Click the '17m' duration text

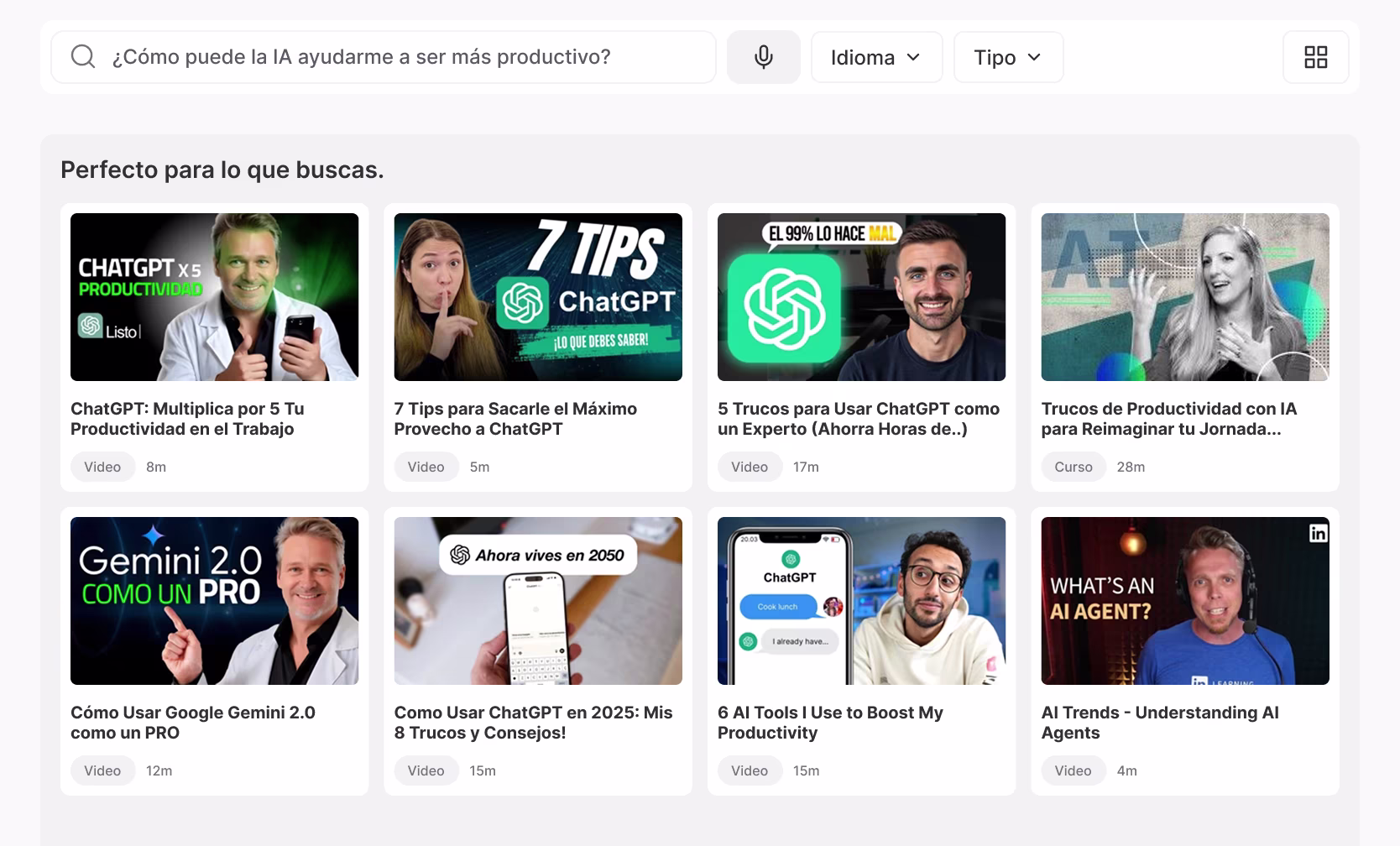pyautogui.click(x=806, y=467)
